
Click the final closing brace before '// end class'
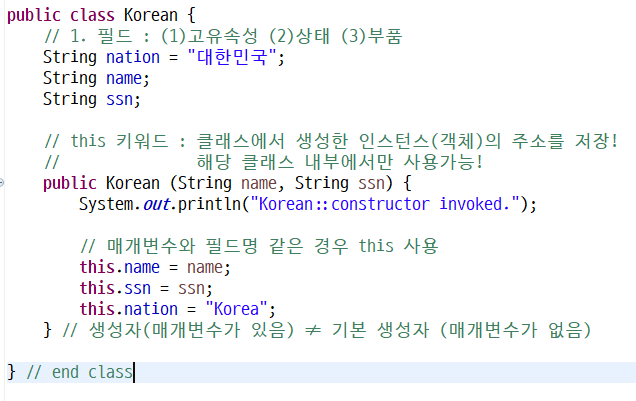[x=12, y=372]
